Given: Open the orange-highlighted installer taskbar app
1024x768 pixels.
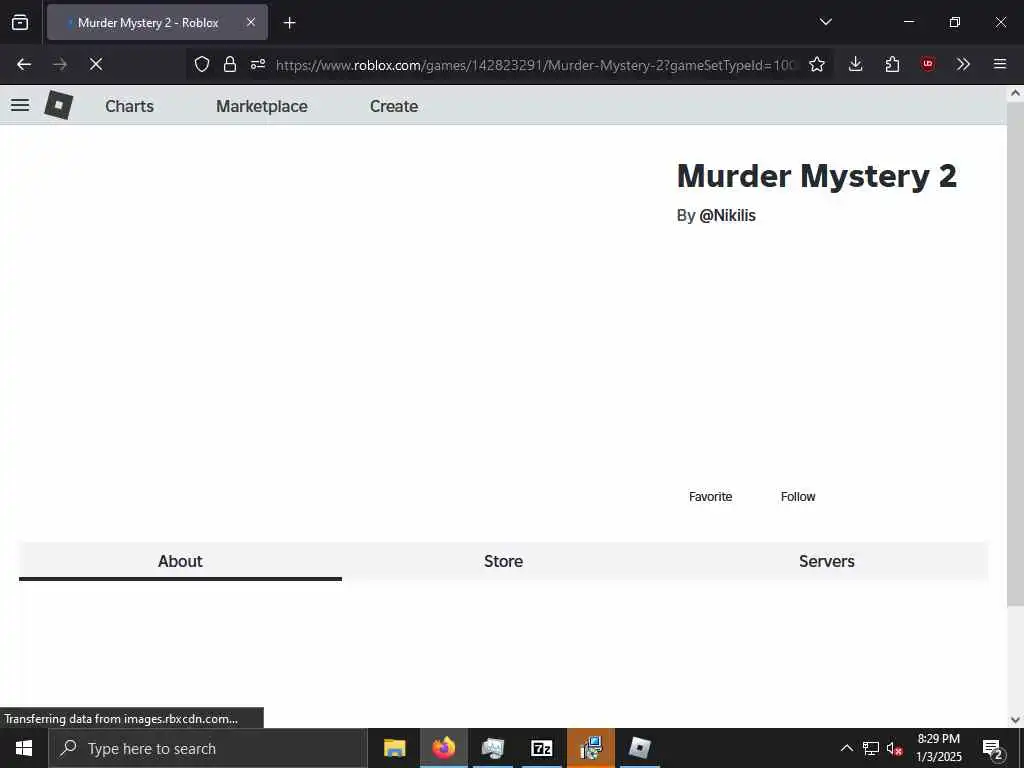Looking at the screenshot, I should click(590, 748).
